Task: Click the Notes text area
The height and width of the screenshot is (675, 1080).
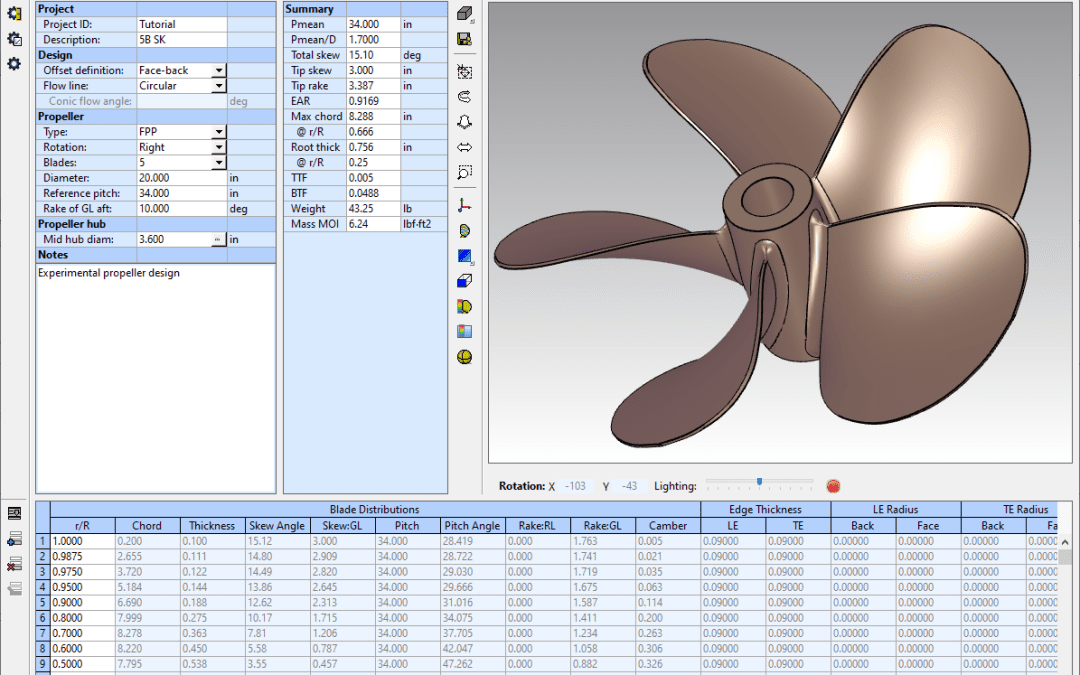Action: [155, 380]
